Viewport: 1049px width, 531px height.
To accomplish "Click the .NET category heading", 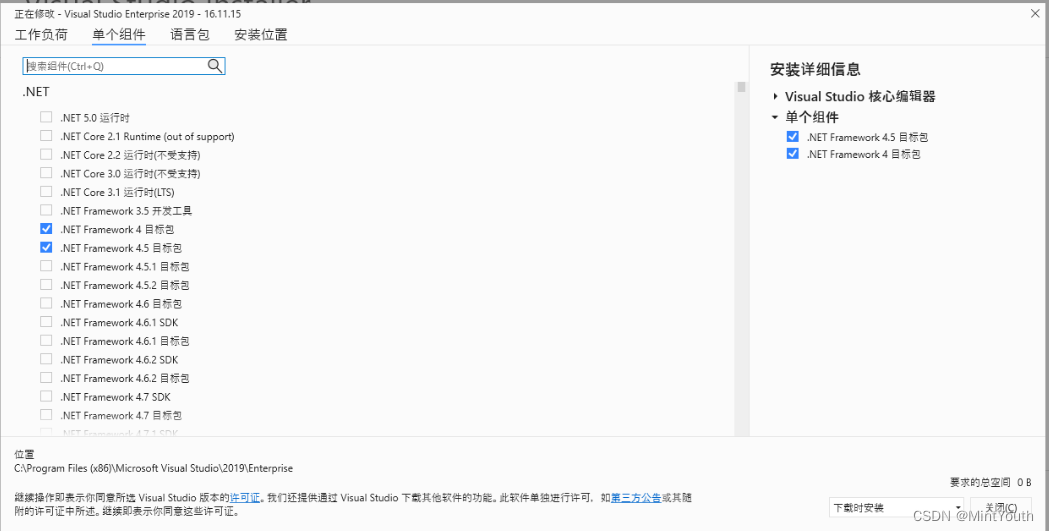I will point(36,92).
